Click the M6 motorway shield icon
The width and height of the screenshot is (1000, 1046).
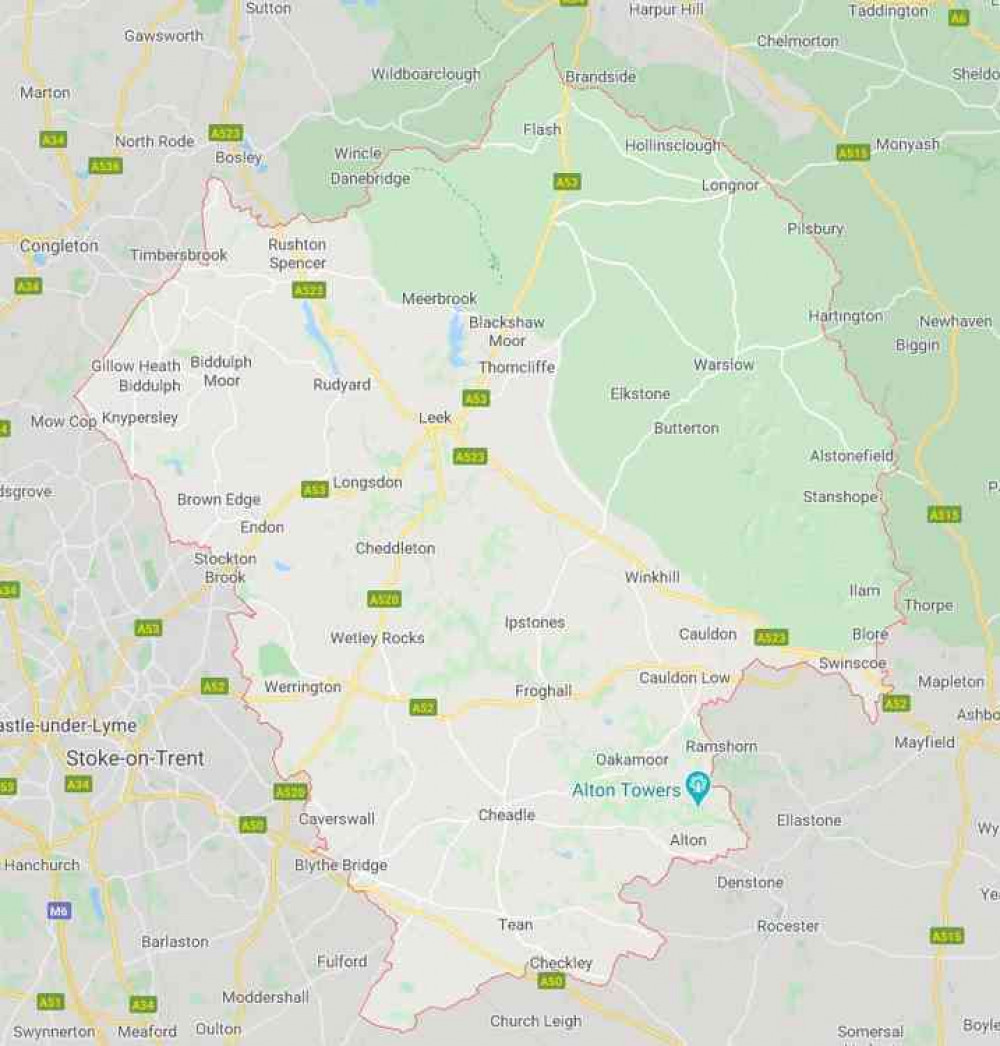point(58,911)
